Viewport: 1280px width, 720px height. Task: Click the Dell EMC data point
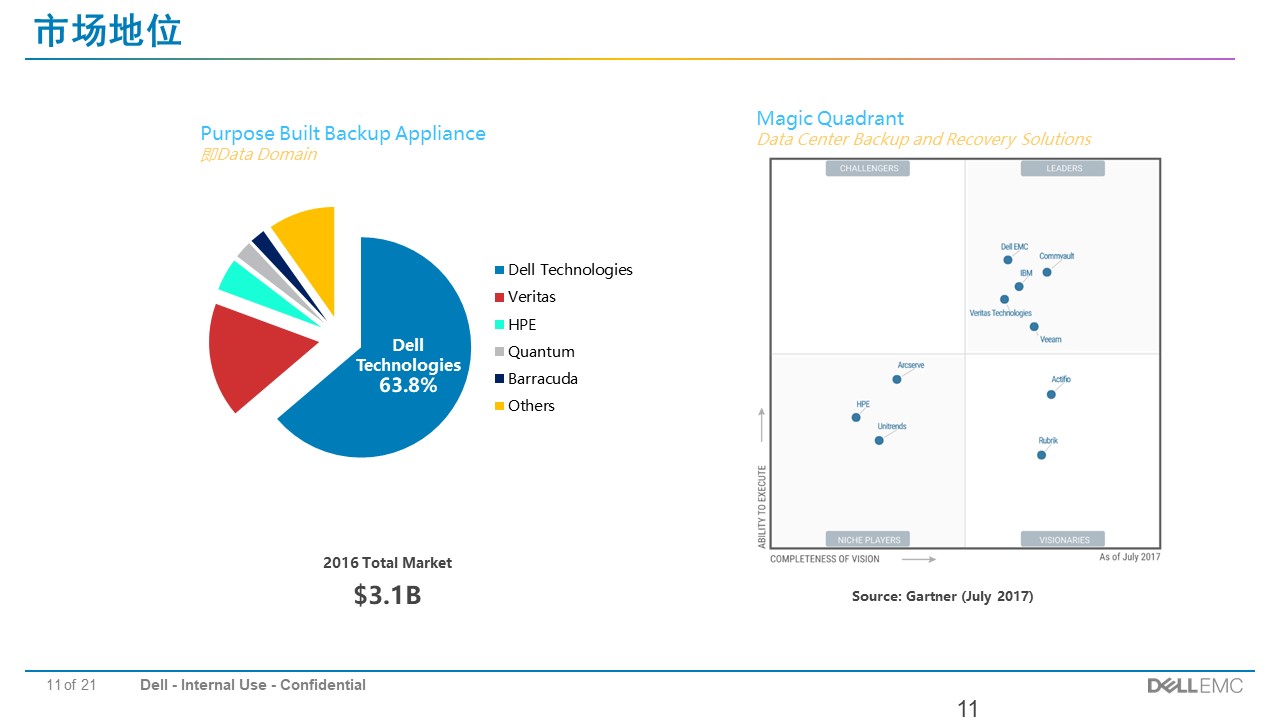click(1008, 260)
